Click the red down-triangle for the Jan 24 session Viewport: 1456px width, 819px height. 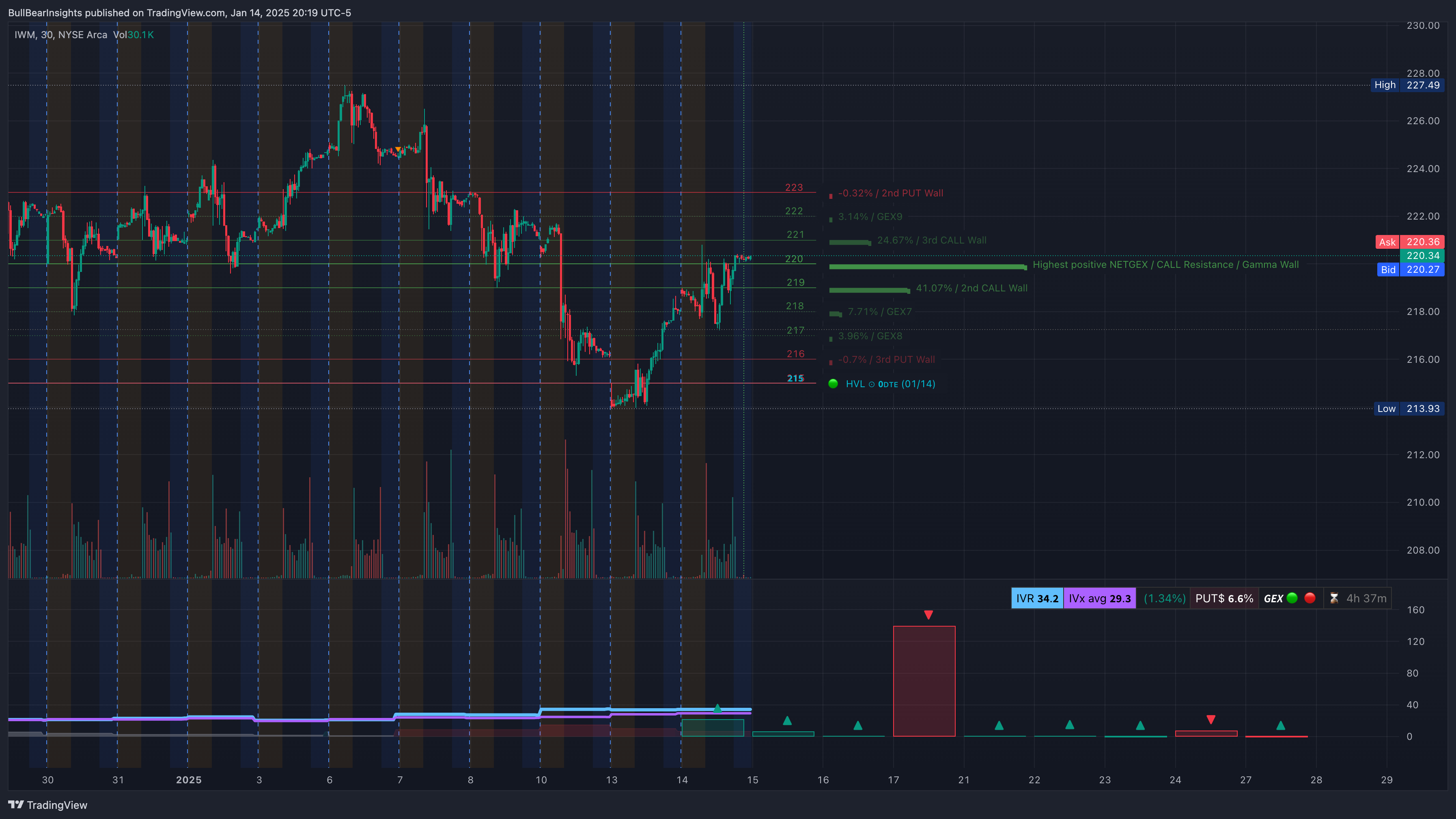1211,720
